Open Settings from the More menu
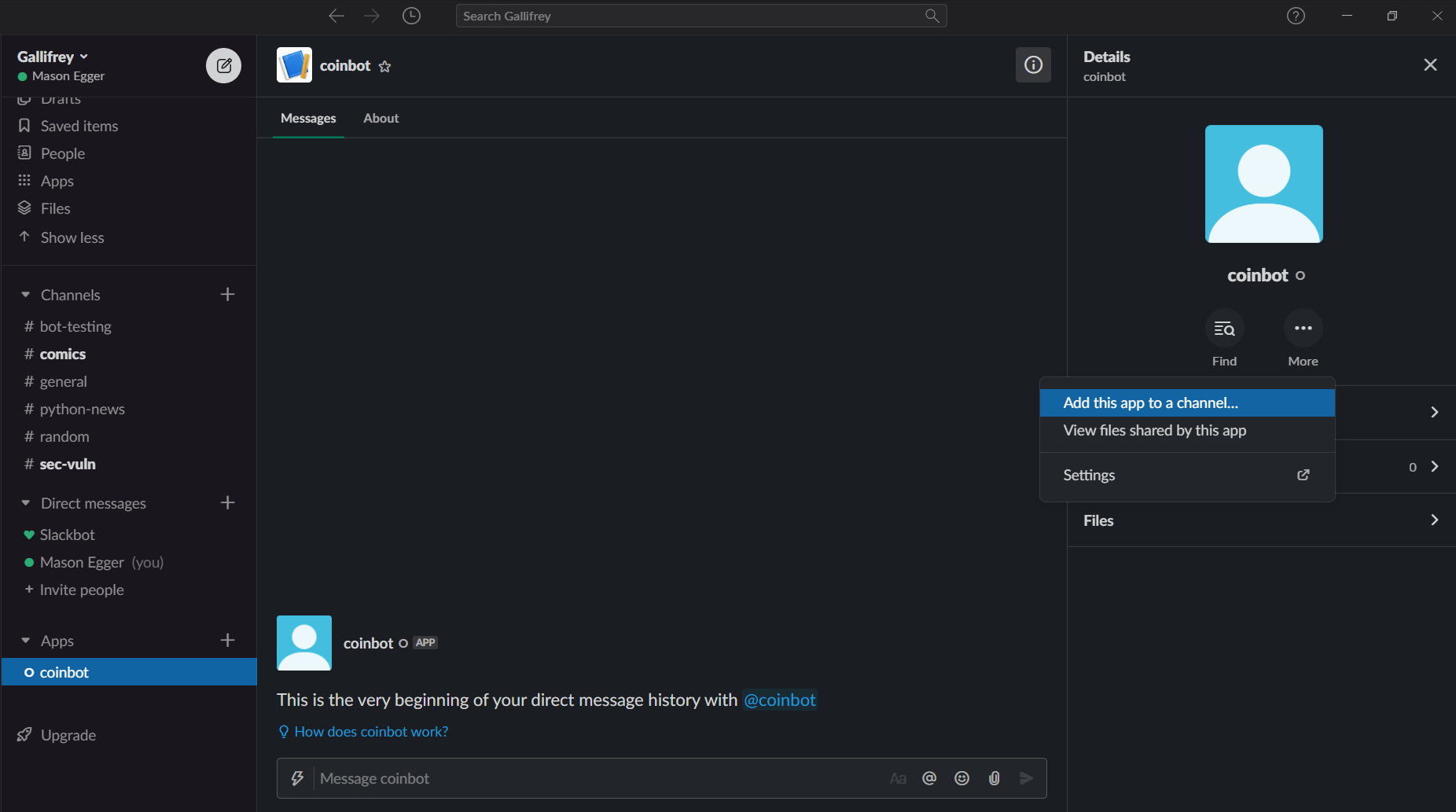The height and width of the screenshot is (812, 1456). [1187, 475]
